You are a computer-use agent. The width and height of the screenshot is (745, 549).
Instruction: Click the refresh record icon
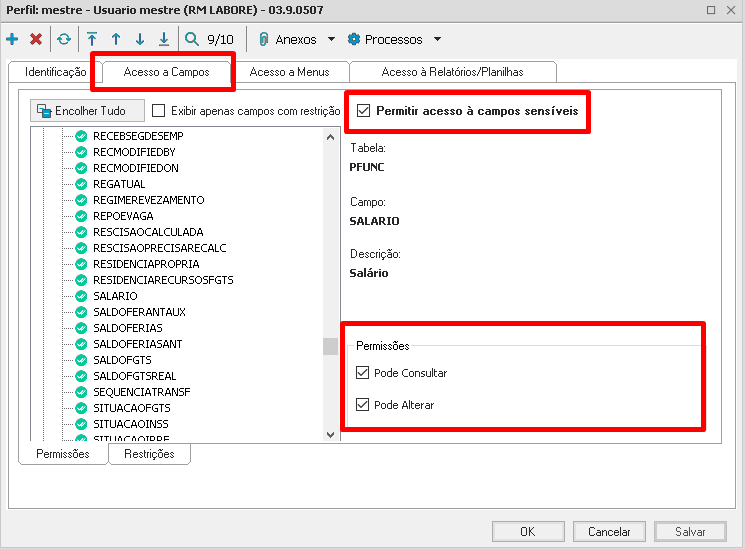click(64, 39)
